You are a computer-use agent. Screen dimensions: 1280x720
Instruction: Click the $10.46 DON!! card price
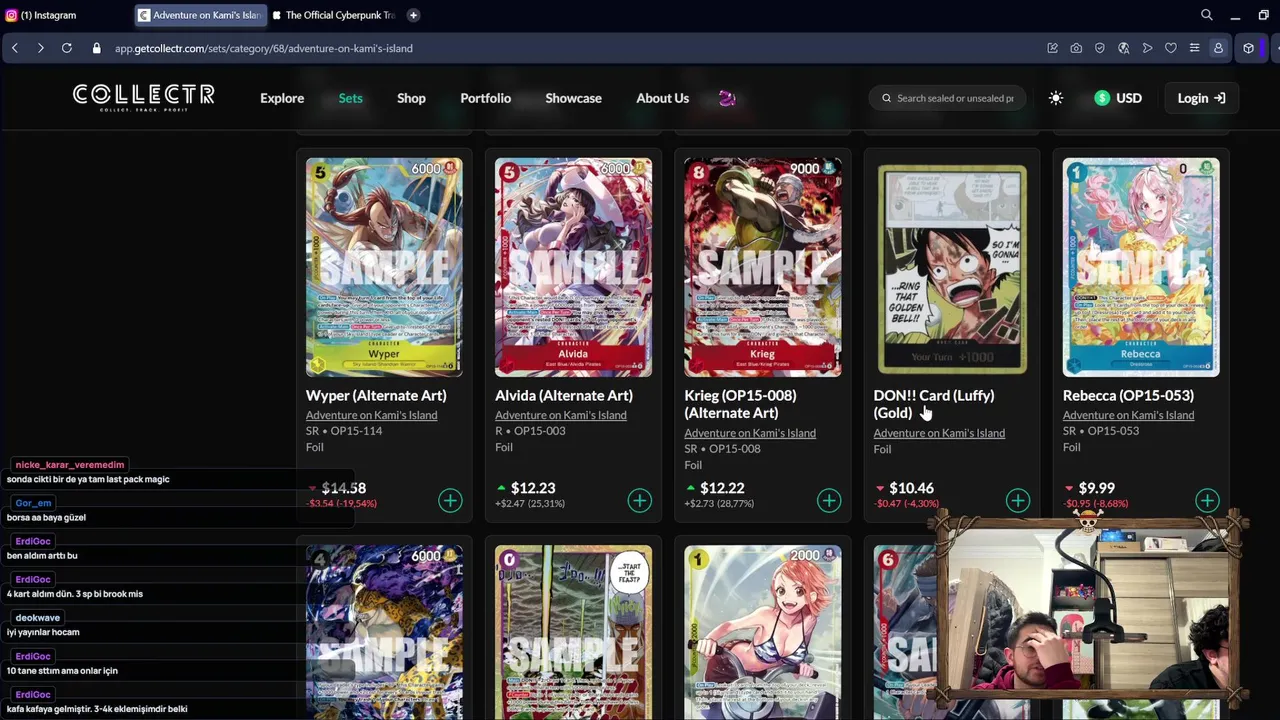(911, 488)
